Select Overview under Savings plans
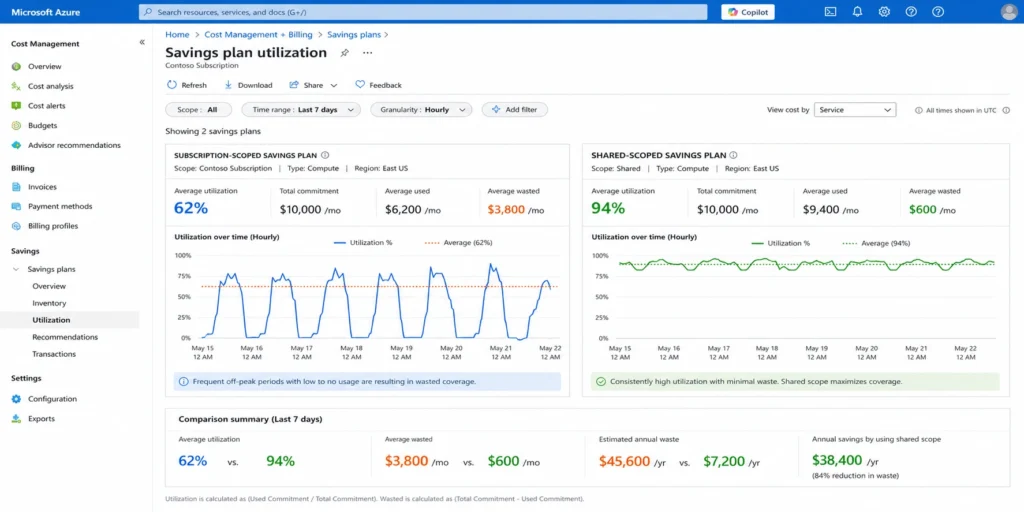 point(50,286)
